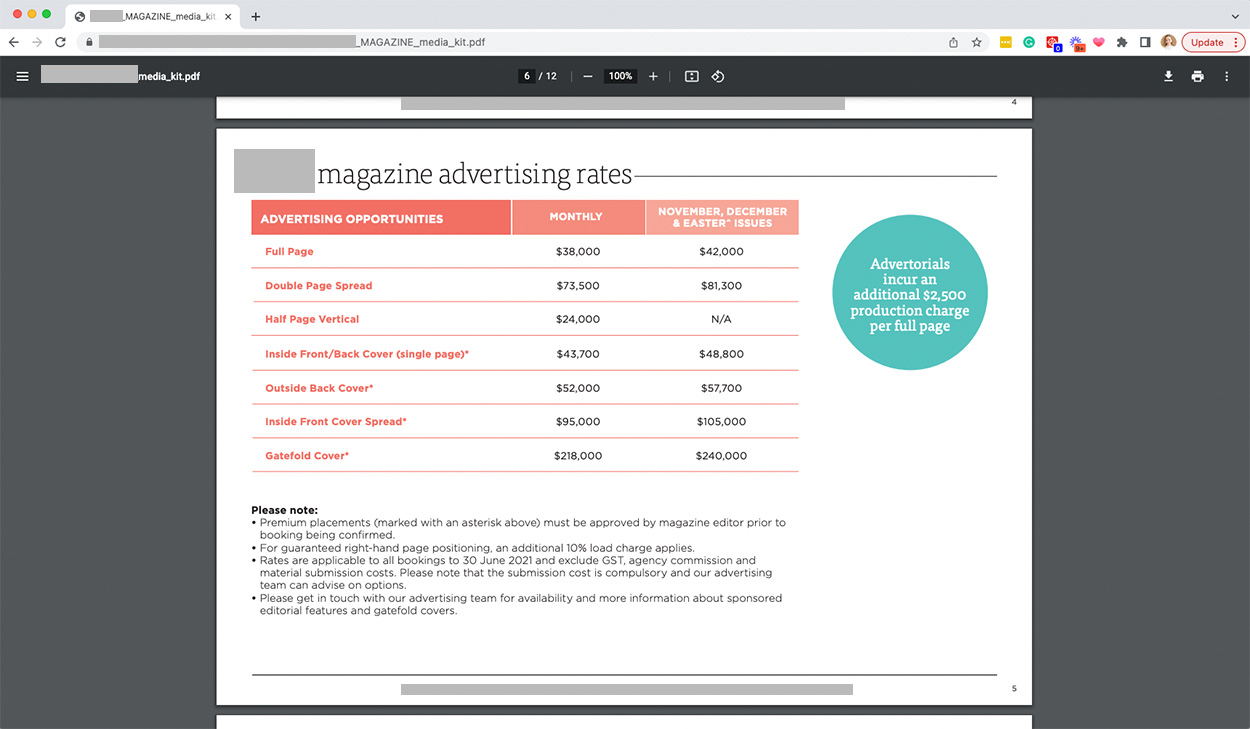Screen dimensions: 1250x729
Task: Select Inside Front/Back Cover (single page) label
Action: point(367,354)
